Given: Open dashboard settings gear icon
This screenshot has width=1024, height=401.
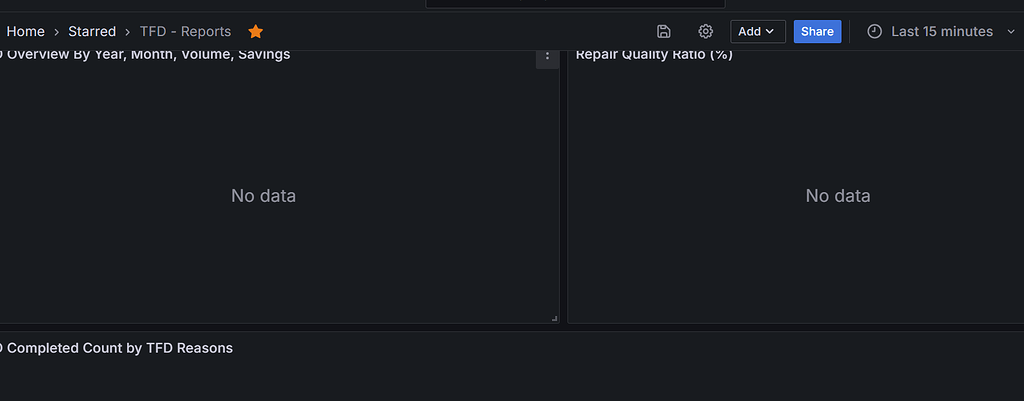Looking at the screenshot, I should point(706,32).
